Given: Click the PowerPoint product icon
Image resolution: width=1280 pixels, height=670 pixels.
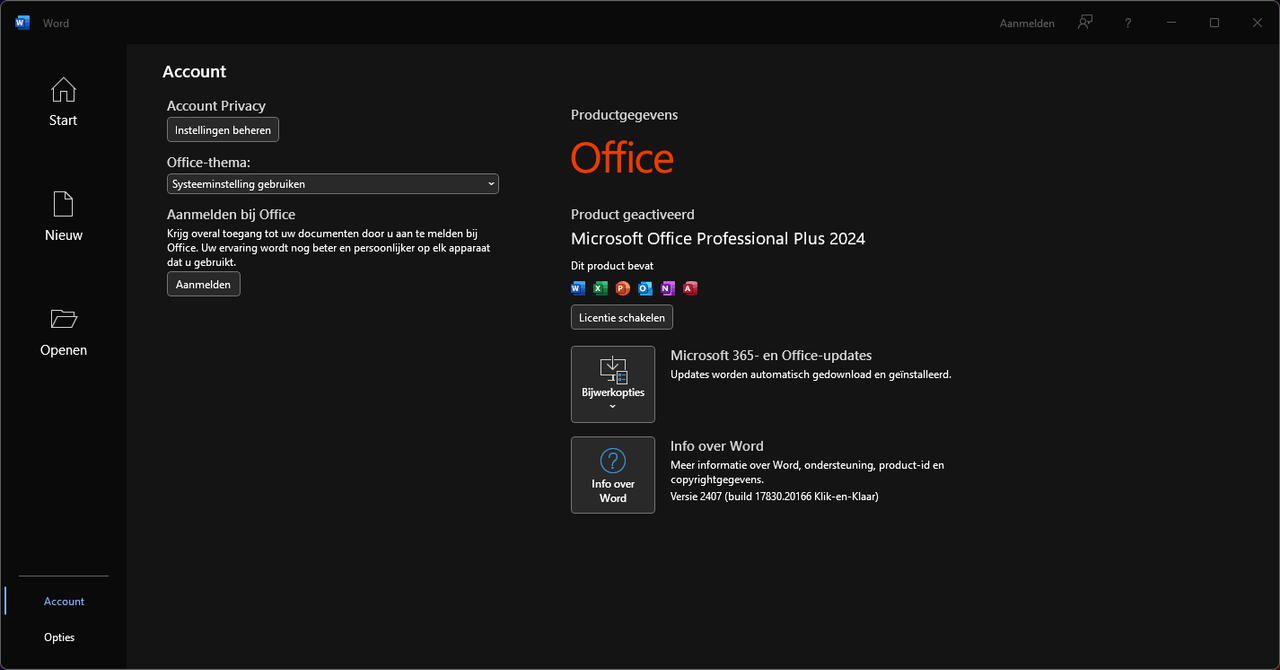Looking at the screenshot, I should click(623, 288).
